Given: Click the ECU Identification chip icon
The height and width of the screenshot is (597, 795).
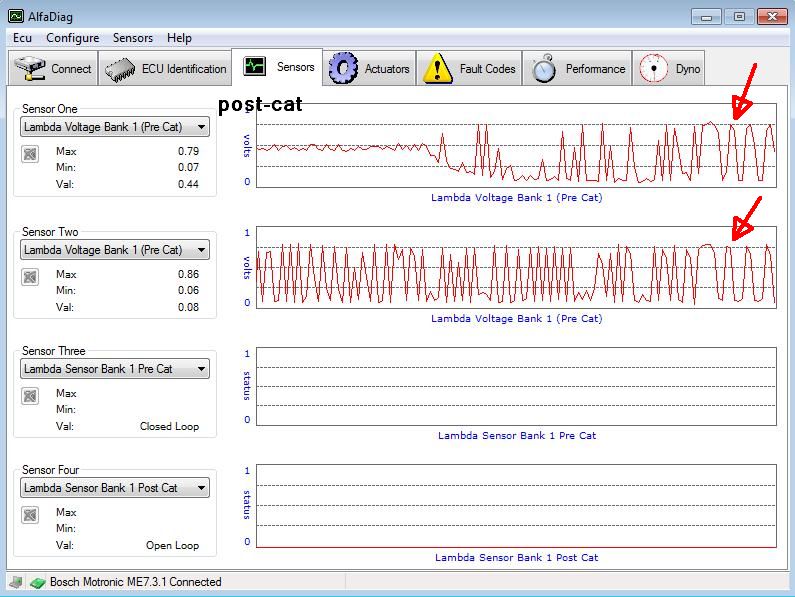Looking at the screenshot, I should click(x=121, y=69).
